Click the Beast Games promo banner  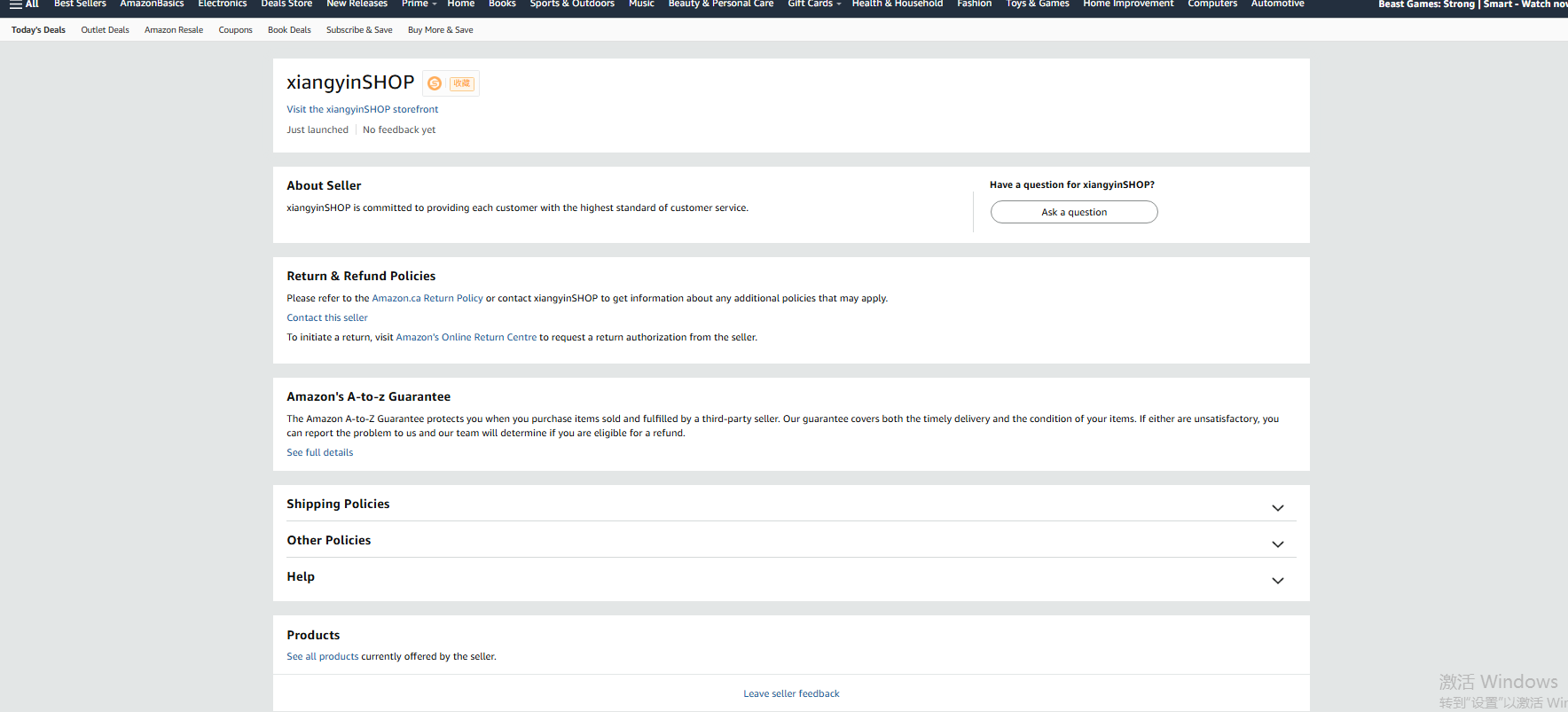pyautogui.click(x=1473, y=4)
